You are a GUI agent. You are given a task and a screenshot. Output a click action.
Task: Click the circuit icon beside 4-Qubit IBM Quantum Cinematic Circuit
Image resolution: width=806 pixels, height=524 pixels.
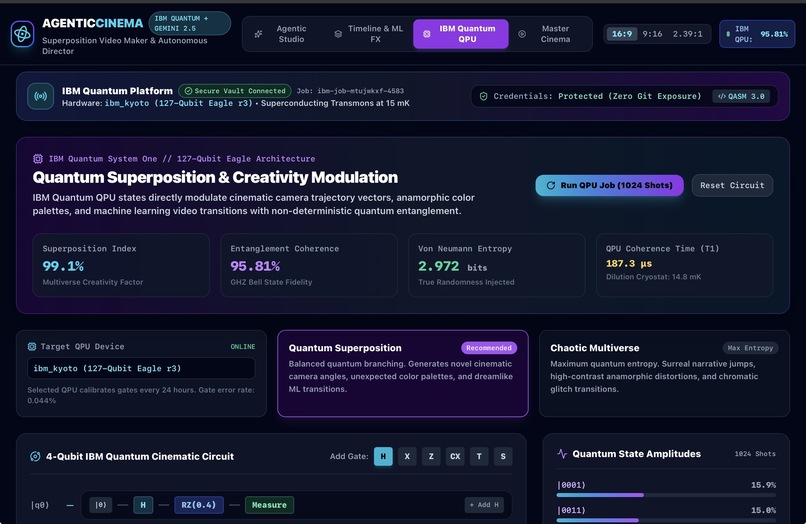pos(35,457)
